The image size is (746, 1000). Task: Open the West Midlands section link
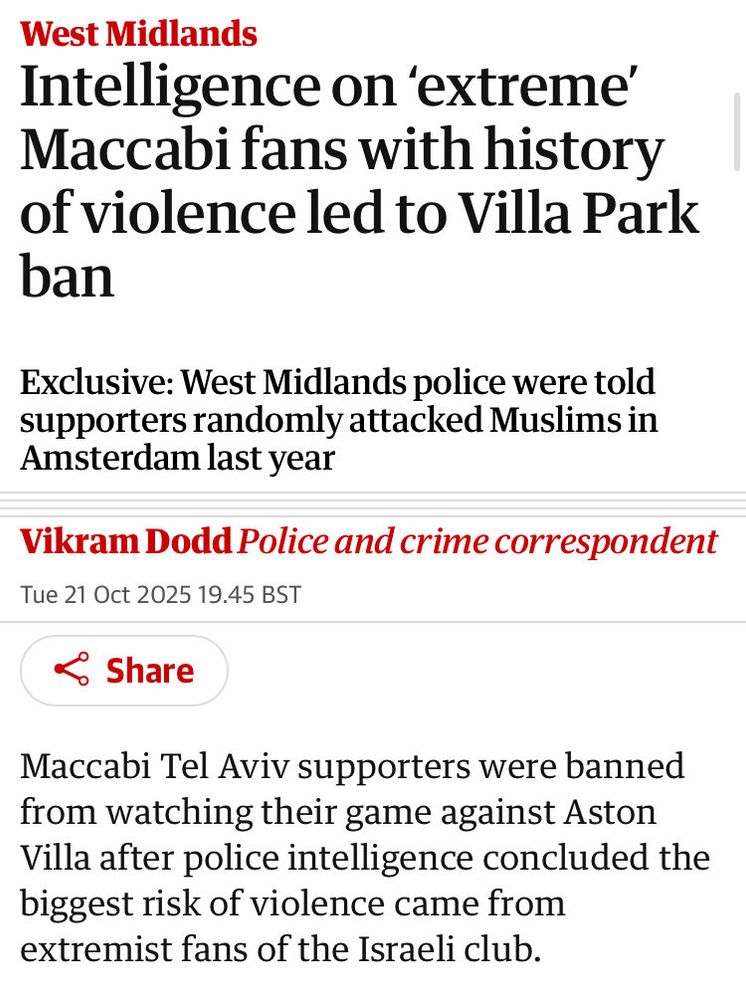[138, 34]
